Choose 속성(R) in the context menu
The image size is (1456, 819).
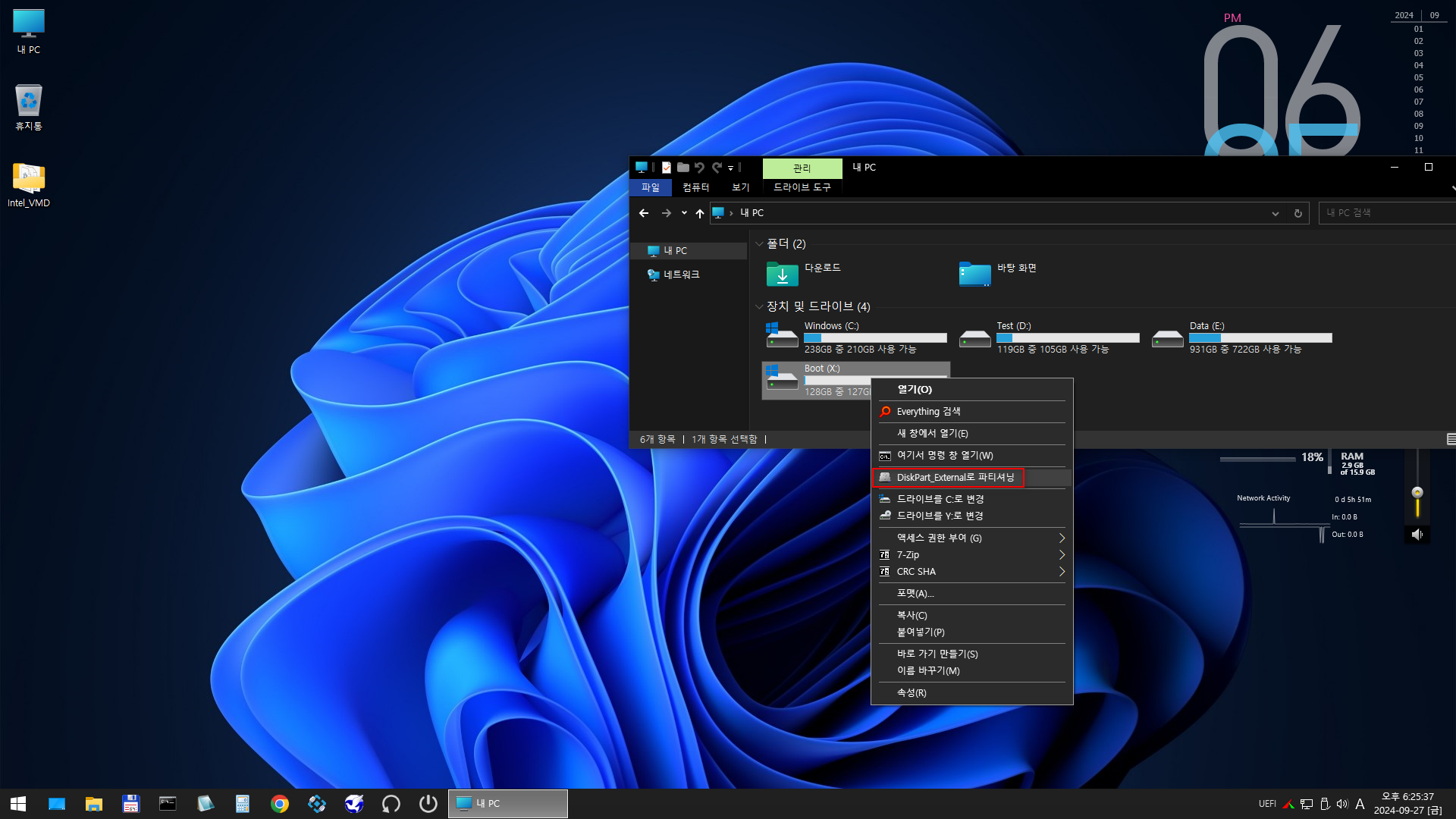(x=971, y=693)
